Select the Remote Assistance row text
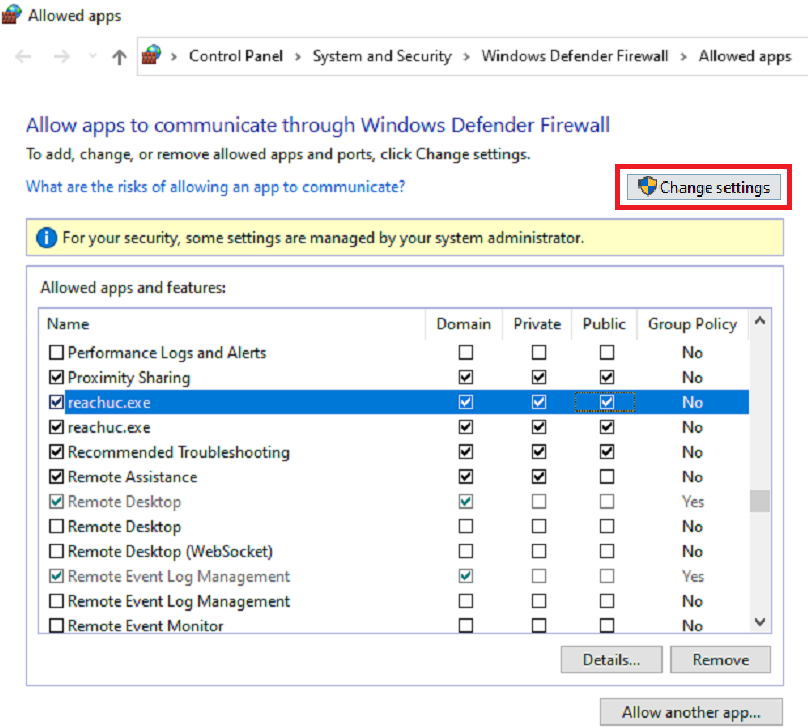 pos(132,477)
